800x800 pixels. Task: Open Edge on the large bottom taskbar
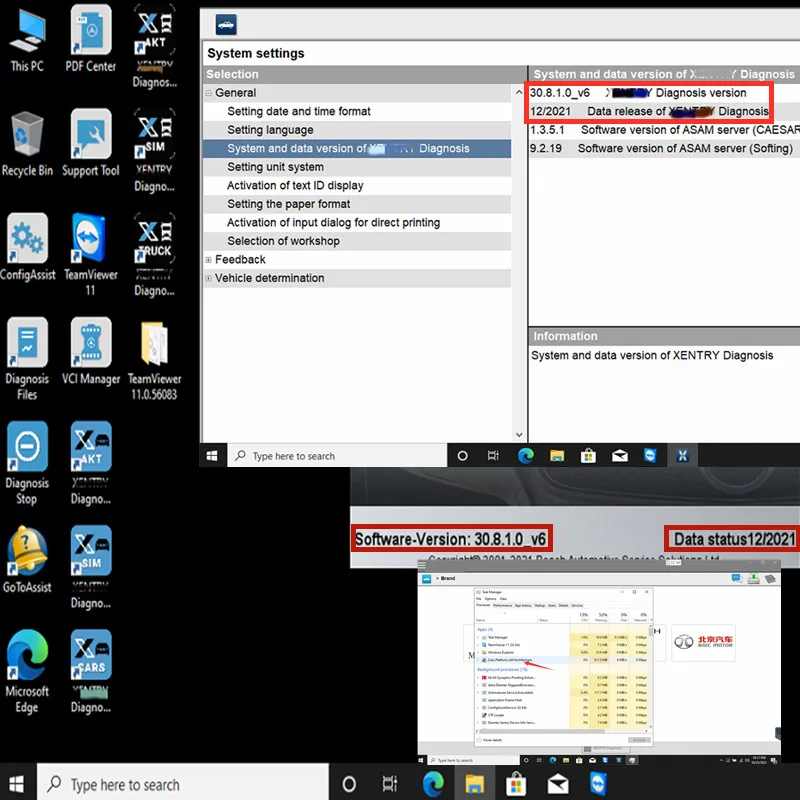[x=433, y=783]
